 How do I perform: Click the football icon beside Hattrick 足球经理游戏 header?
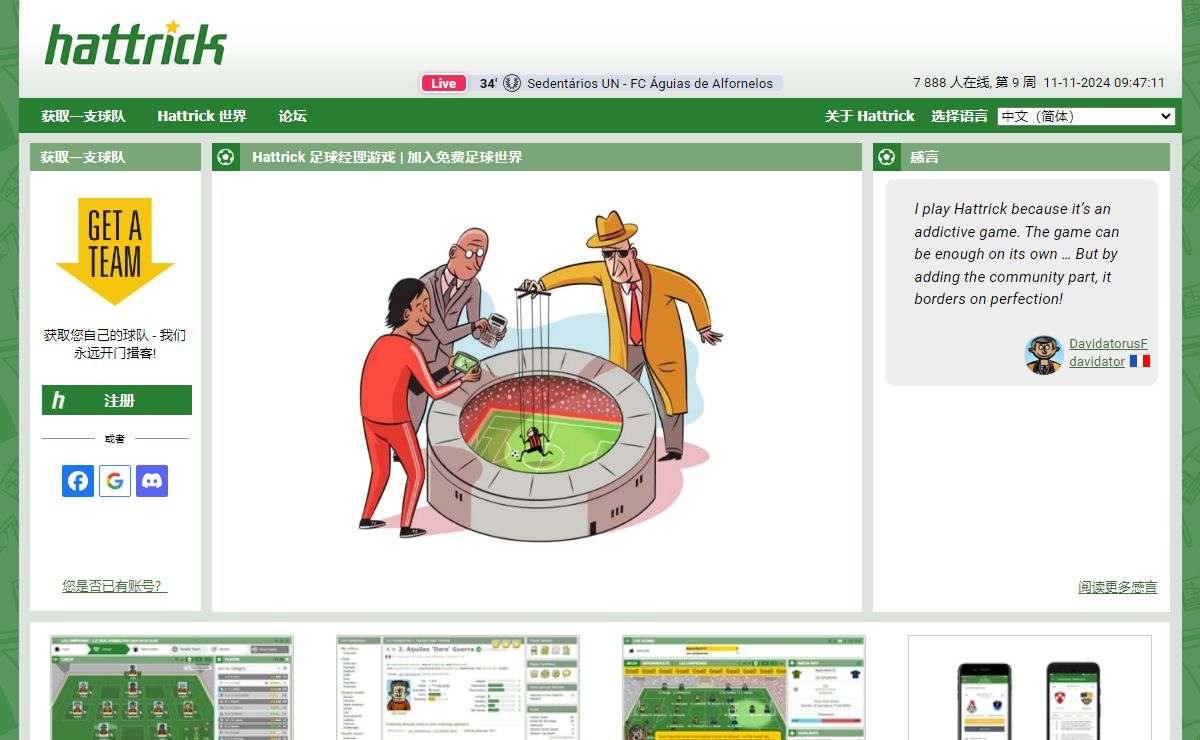[x=226, y=157]
